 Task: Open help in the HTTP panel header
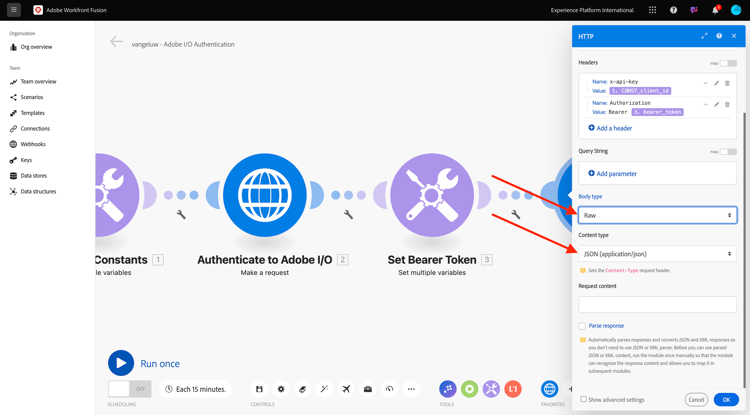tap(719, 36)
